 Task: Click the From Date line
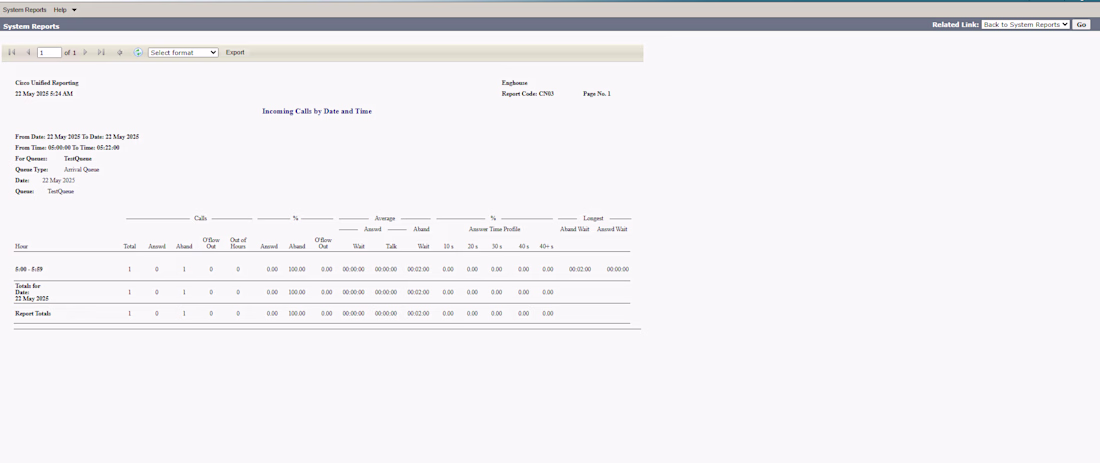[x=77, y=137]
